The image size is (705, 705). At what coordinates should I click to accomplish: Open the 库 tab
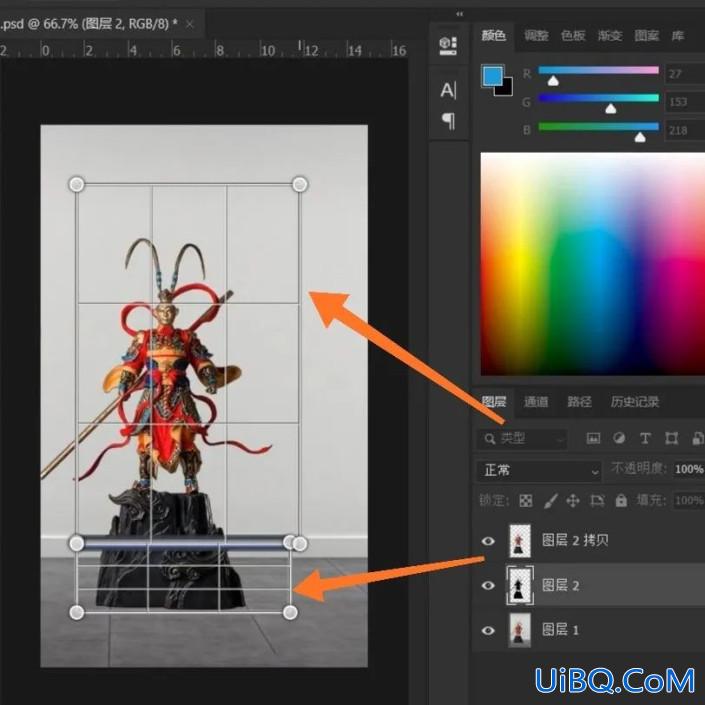[x=678, y=36]
